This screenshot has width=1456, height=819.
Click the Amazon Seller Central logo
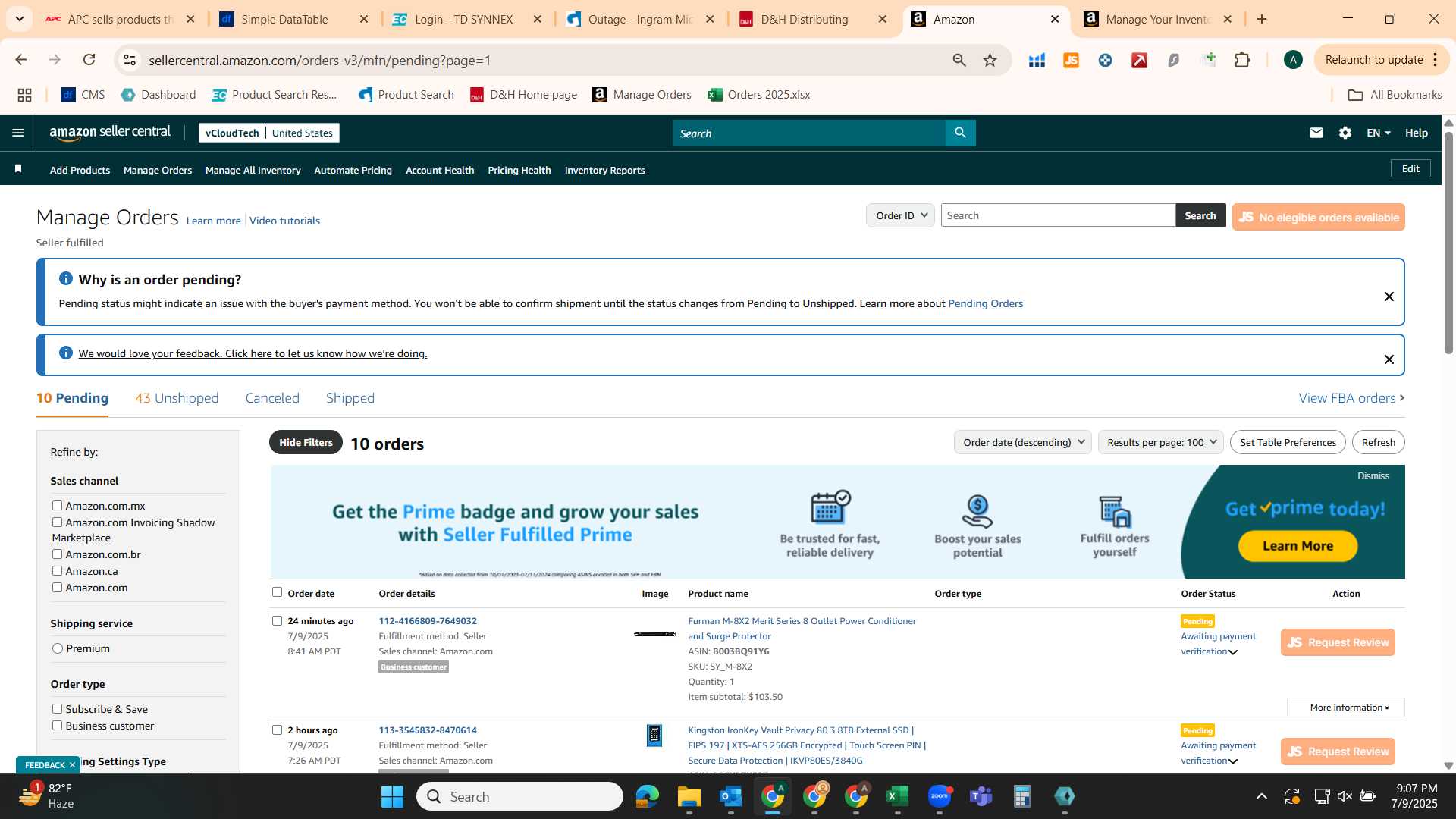coord(110,133)
